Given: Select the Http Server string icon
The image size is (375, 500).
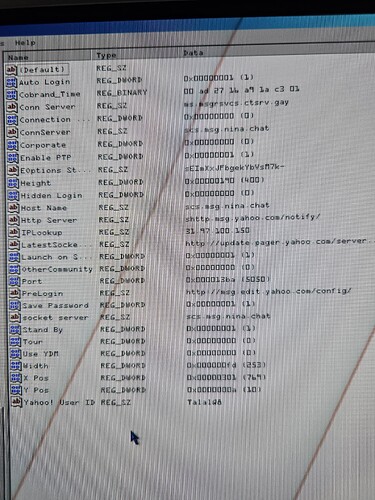Looking at the screenshot, I should pos(14,220).
